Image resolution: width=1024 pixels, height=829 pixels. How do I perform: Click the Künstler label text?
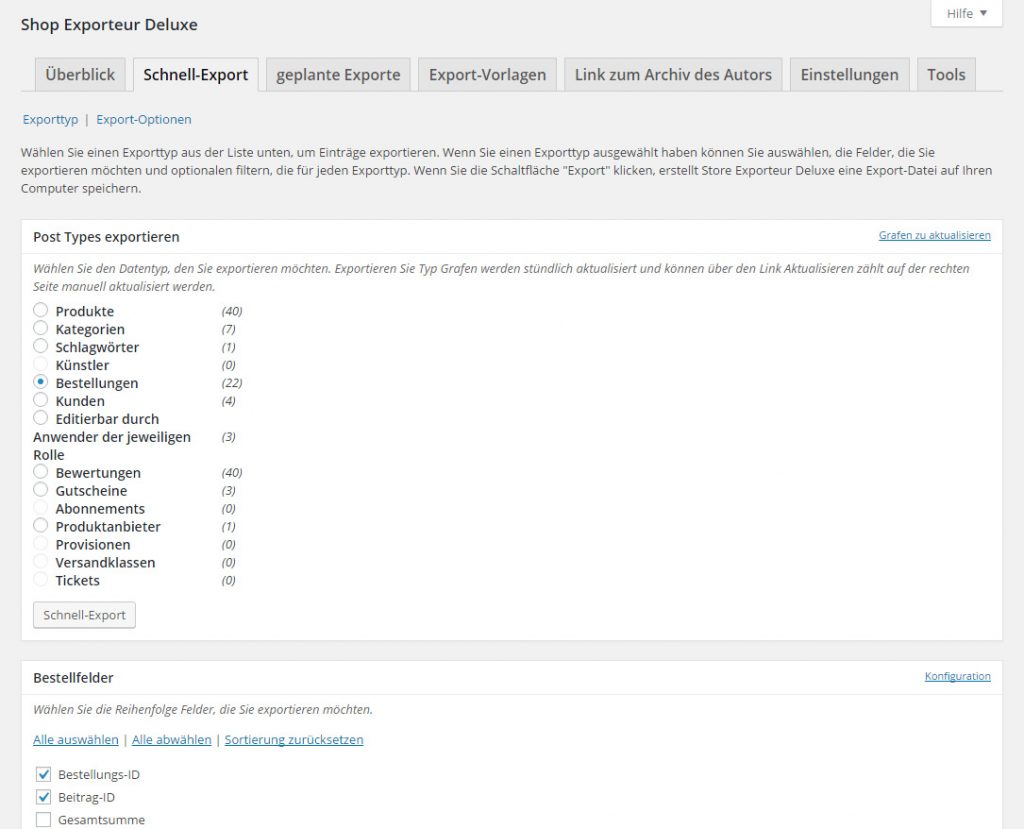[82, 365]
